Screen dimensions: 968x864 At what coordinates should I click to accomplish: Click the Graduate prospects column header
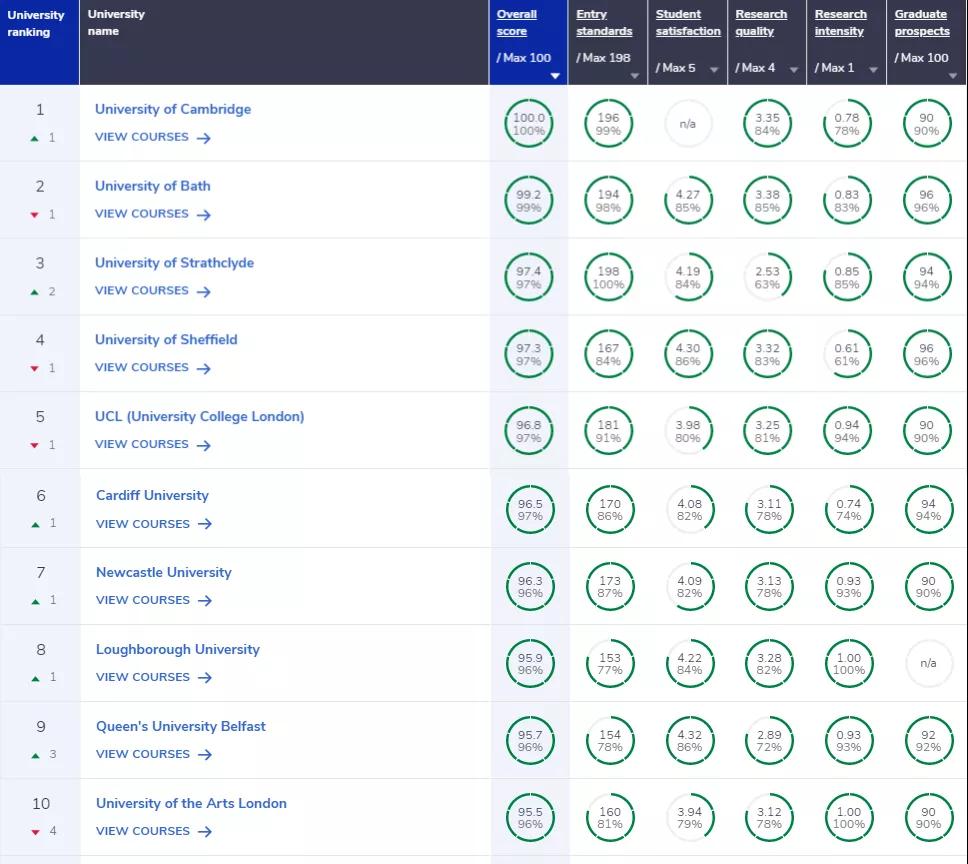coord(921,23)
